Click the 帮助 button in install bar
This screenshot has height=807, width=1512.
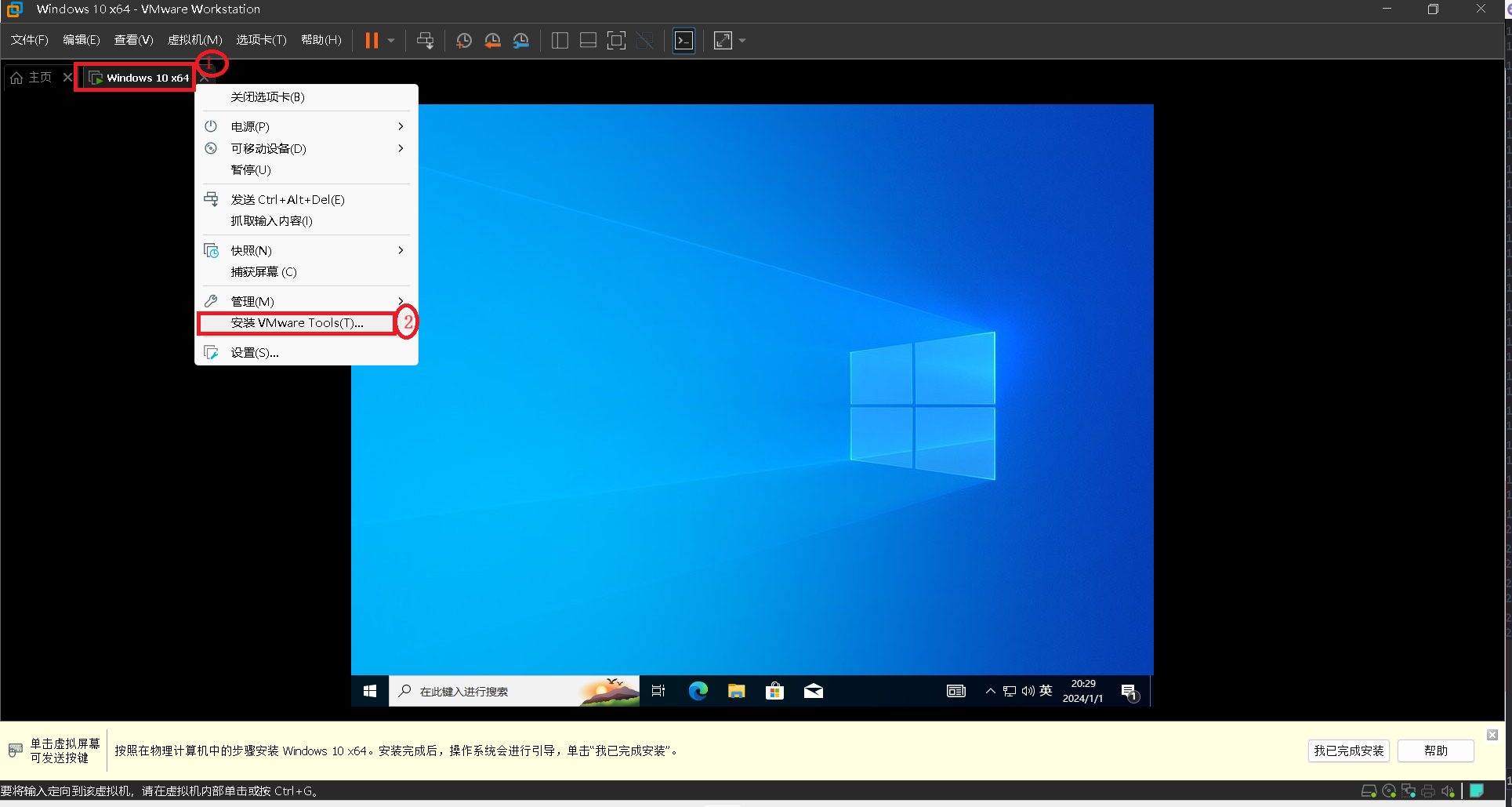click(x=1436, y=751)
